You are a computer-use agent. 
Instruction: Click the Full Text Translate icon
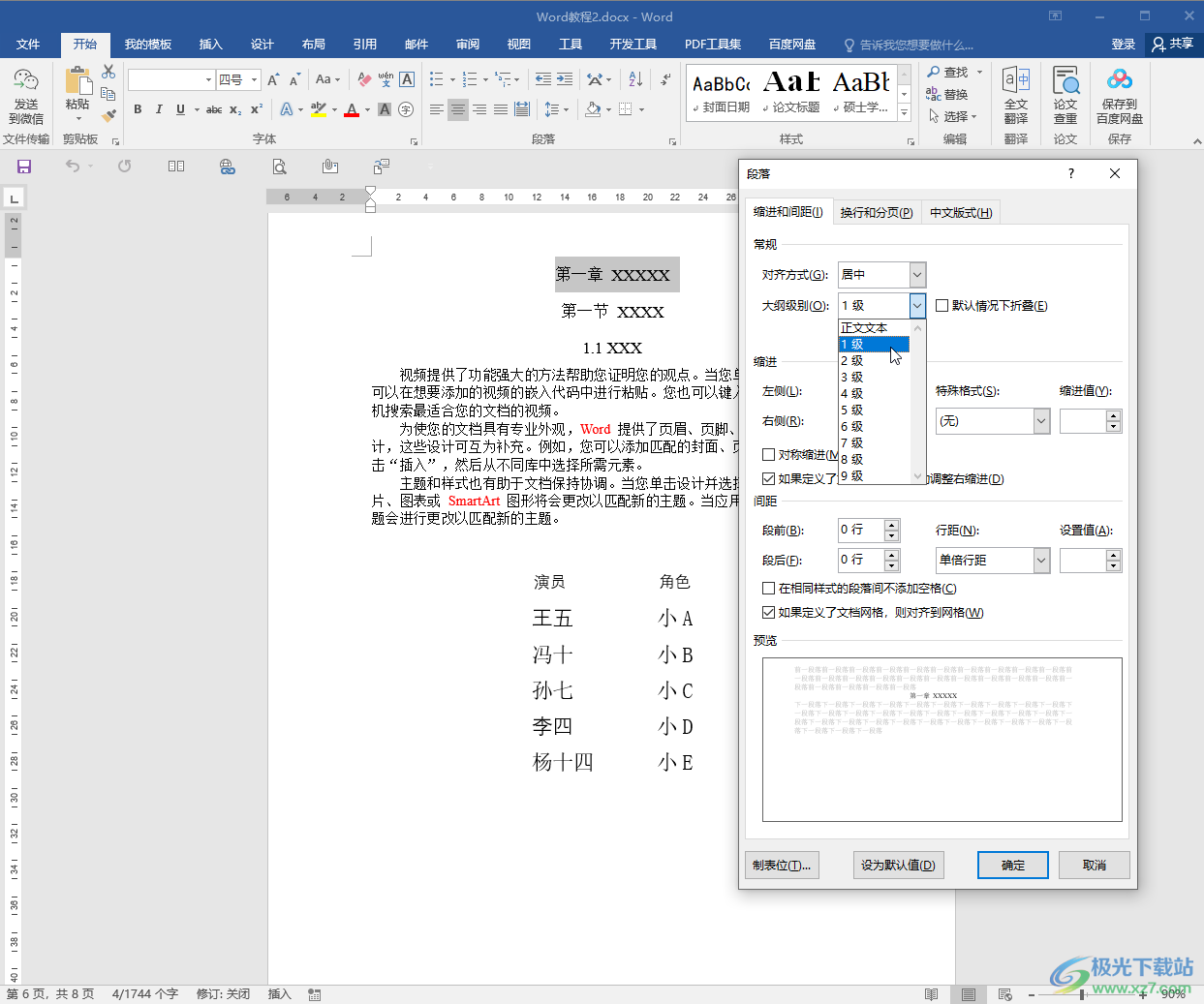[1015, 97]
